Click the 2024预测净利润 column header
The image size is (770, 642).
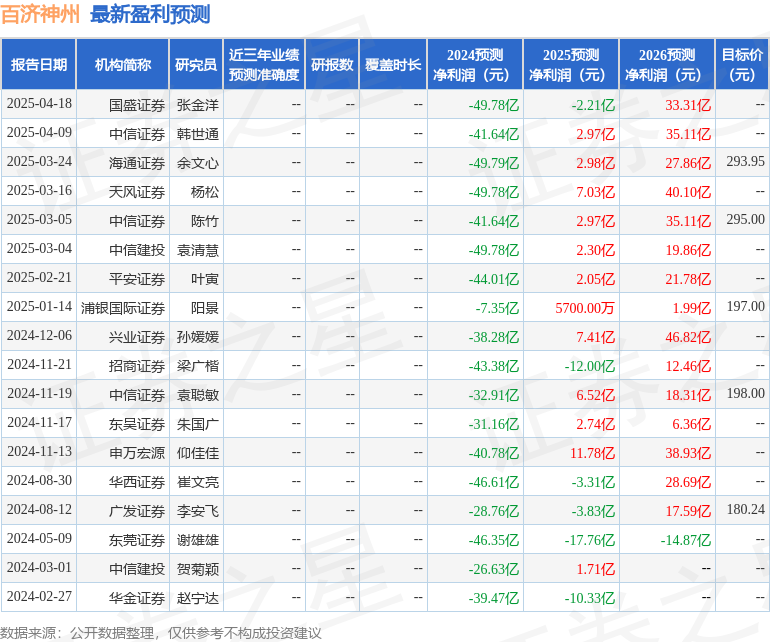tap(475, 64)
